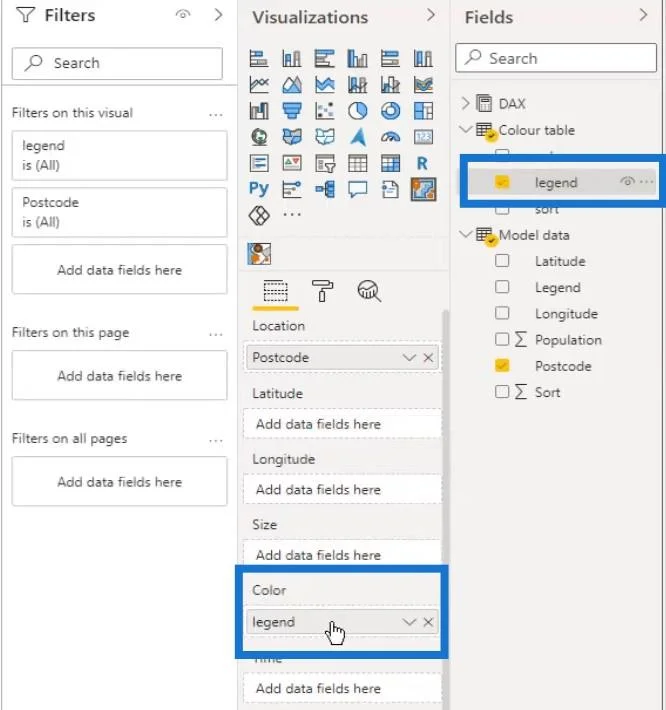Screen dimensions: 666x710
Task: Select the stacked column chart visual
Action: point(292,58)
